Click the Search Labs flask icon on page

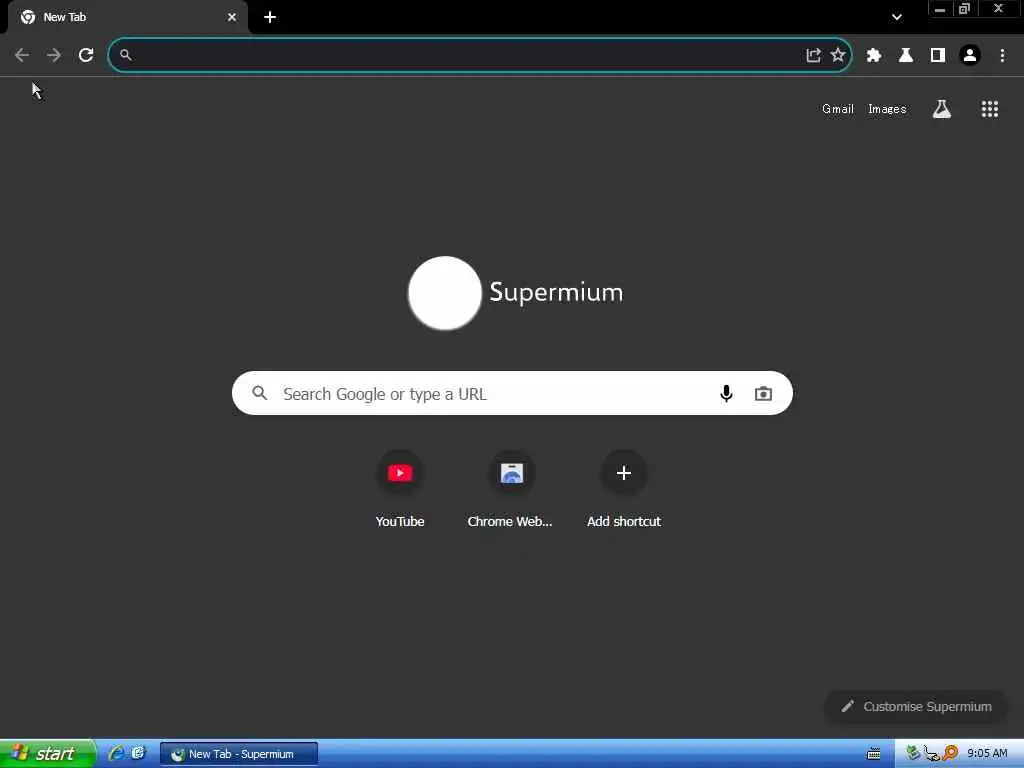point(942,109)
